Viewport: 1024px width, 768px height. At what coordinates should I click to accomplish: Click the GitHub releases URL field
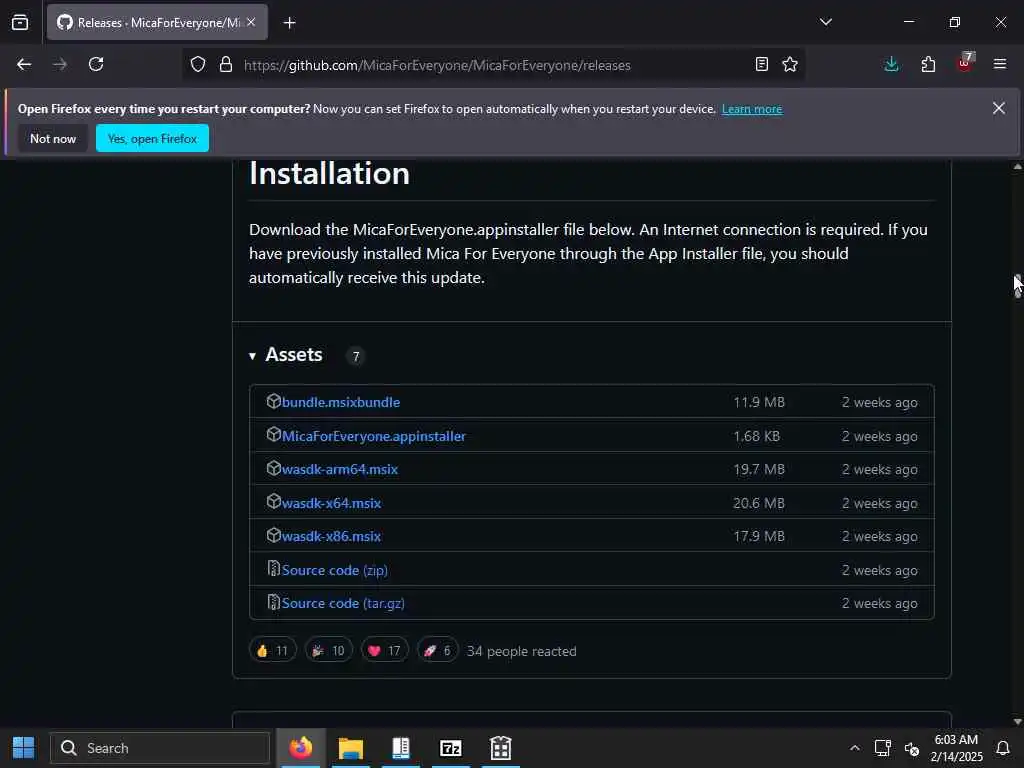pyautogui.click(x=437, y=65)
